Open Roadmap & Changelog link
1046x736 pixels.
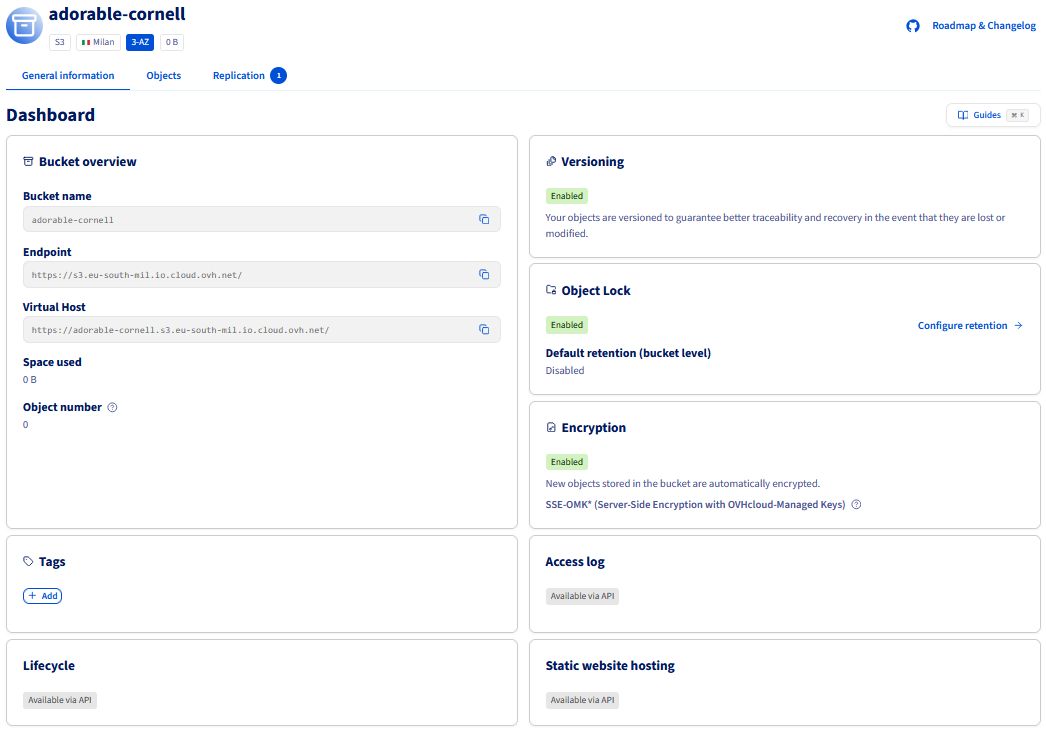coord(983,26)
